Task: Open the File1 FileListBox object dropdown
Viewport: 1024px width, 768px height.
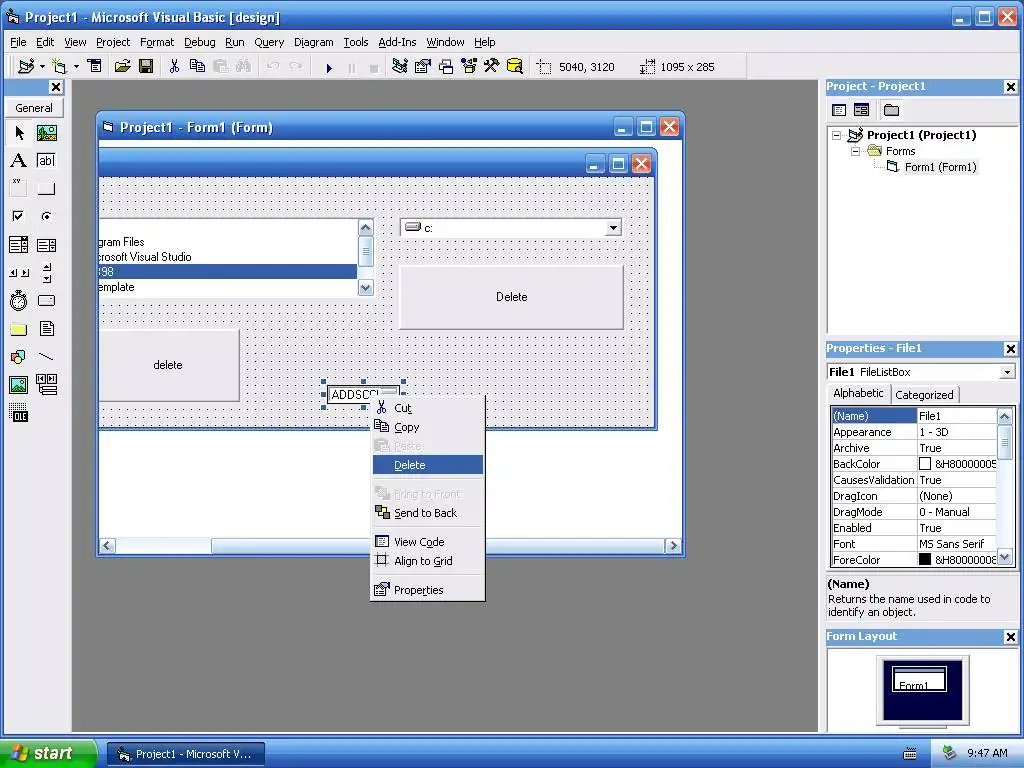Action: [1007, 372]
